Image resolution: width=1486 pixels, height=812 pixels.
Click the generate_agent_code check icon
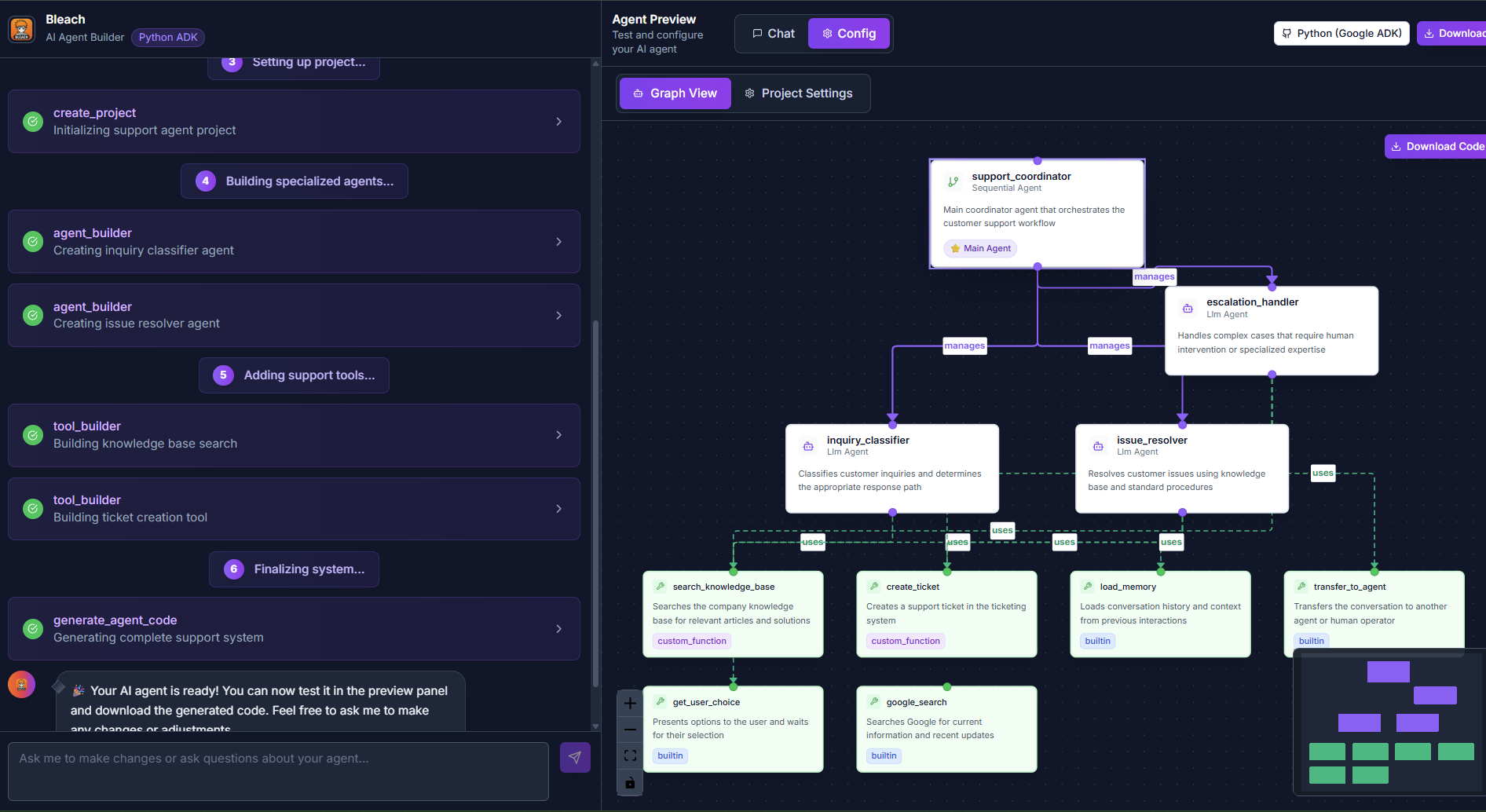point(33,629)
